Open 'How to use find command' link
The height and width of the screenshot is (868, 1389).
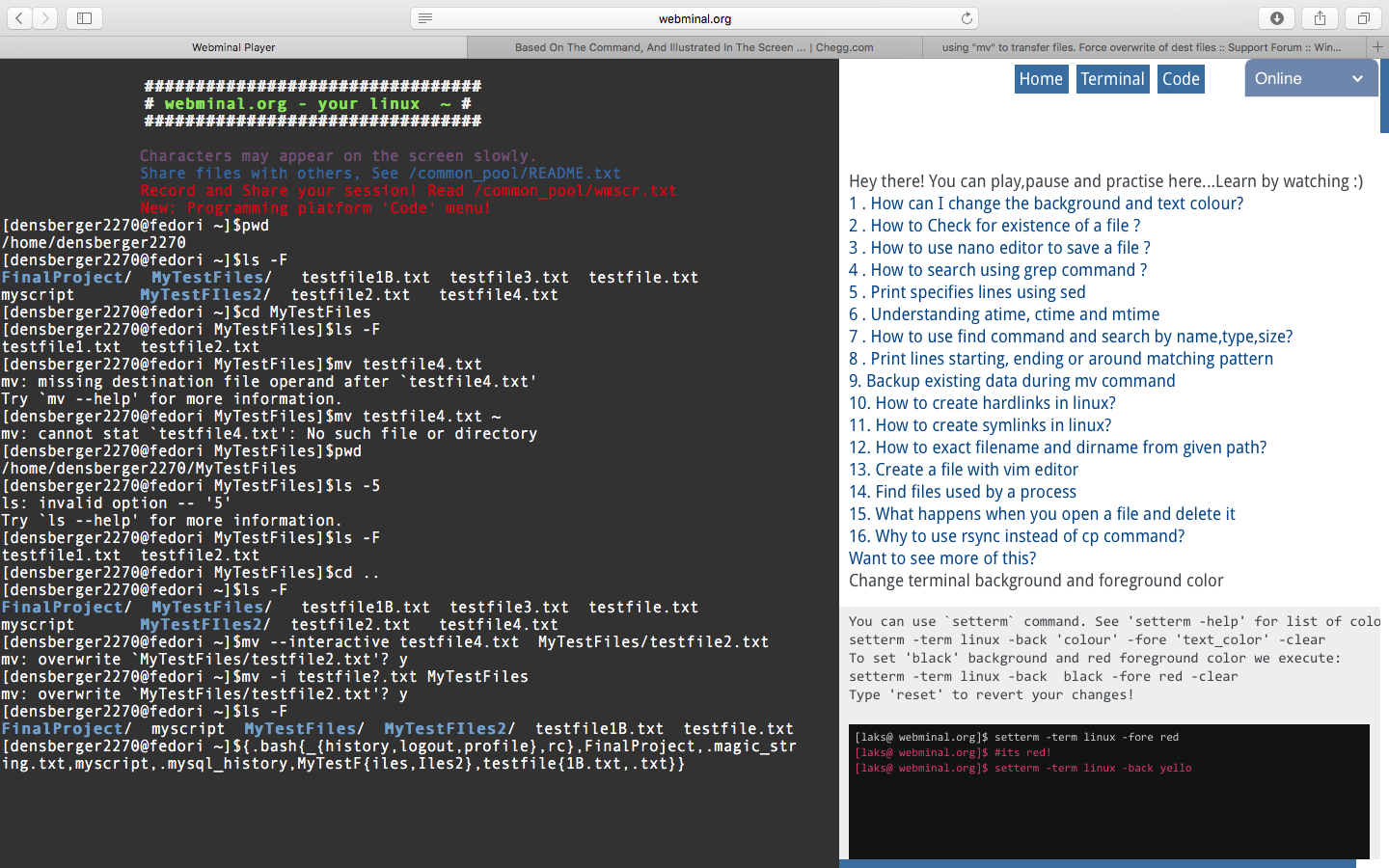(x=1071, y=337)
